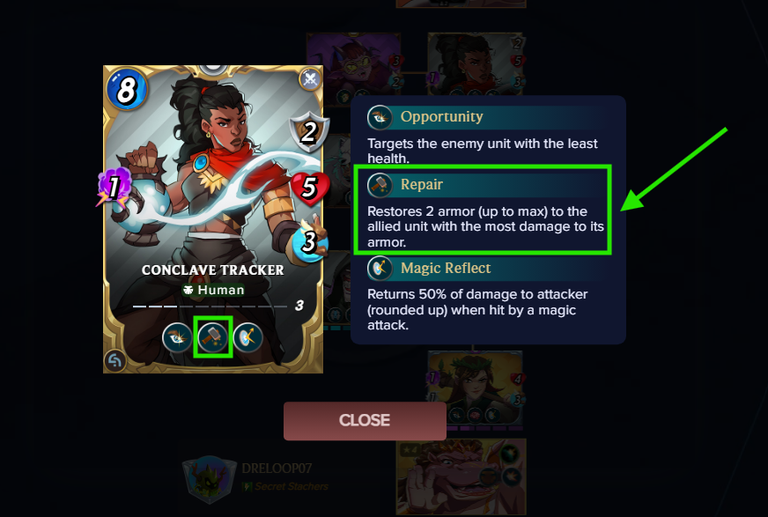This screenshot has width=768, height=517.
Task: Click the speed icon showing 3
Action: click(x=310, y=239)
